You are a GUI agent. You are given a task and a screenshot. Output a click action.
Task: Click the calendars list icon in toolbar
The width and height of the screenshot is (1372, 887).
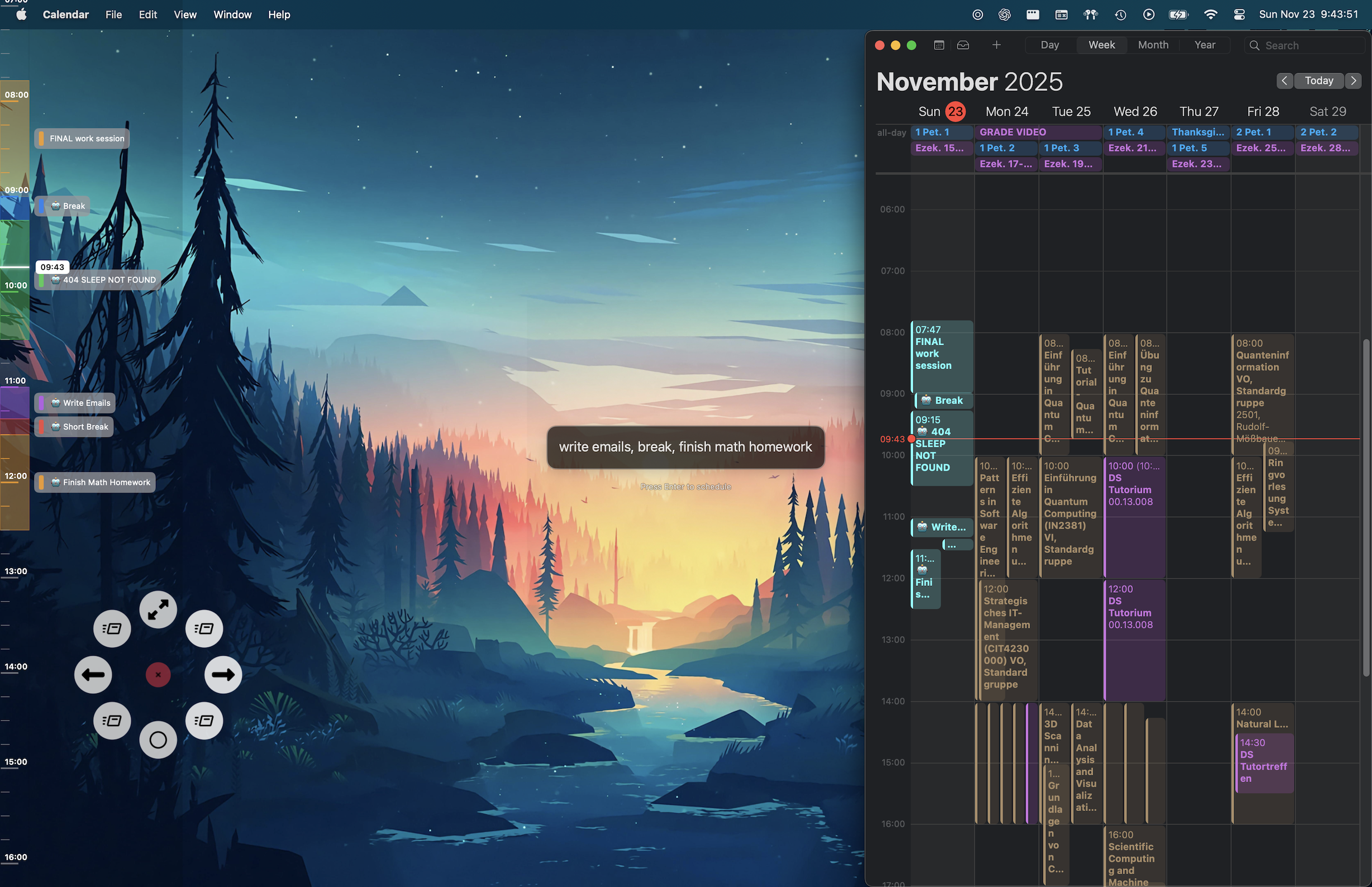[939, 45]
